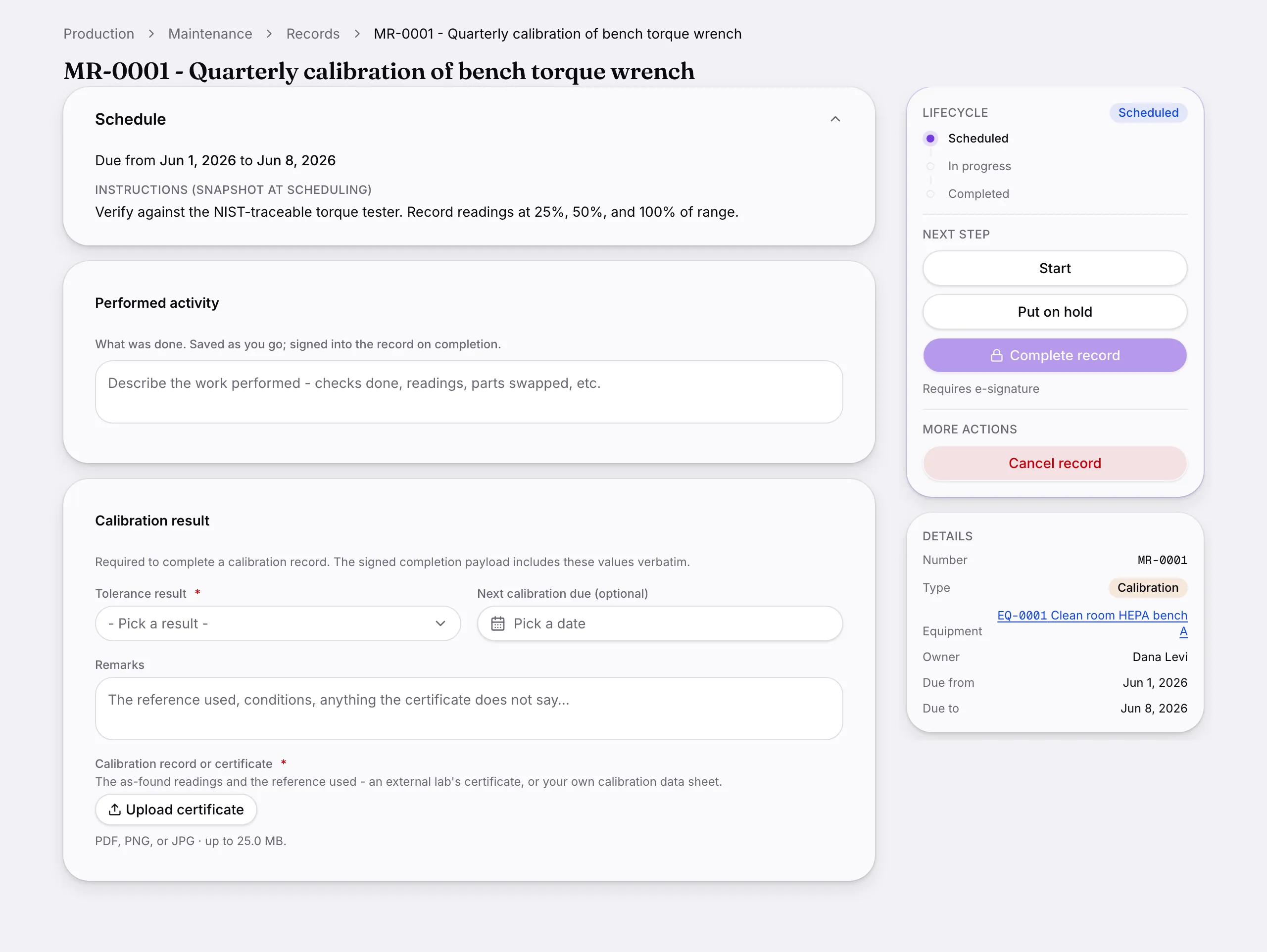Click the calendar icon in Next calibration due
The width and height of the screenshot is (1267, 952).
[498, 623]
